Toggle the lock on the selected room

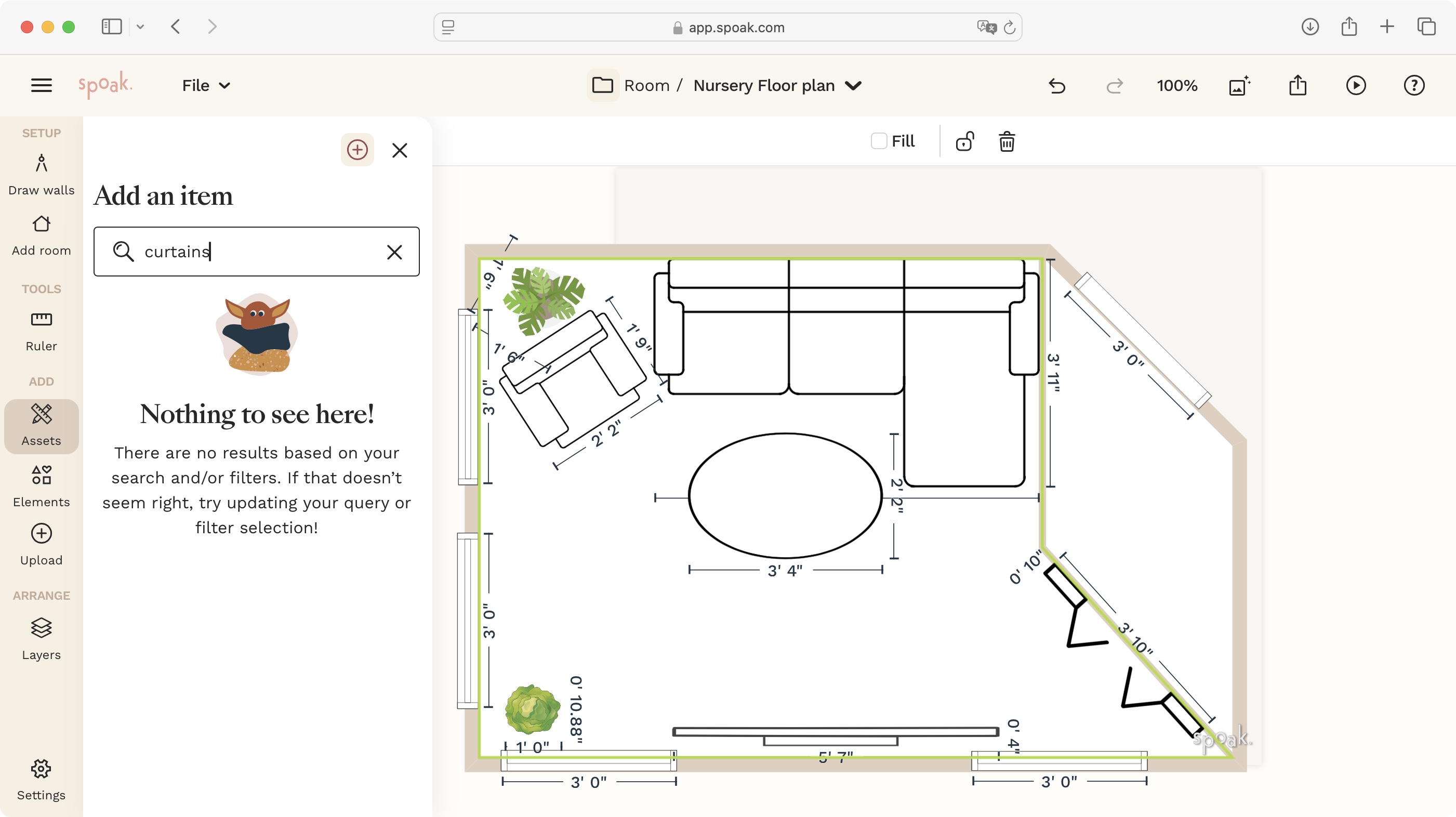pyautogui.click(x=965, y=141)
